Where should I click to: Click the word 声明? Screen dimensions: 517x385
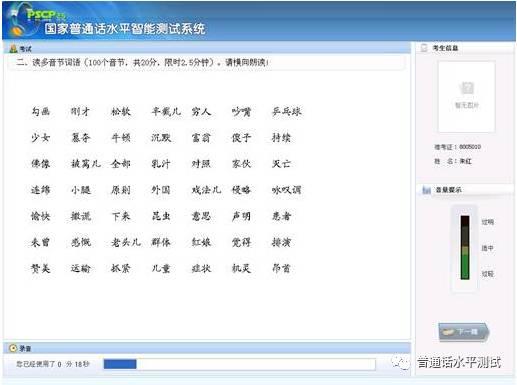[x=241, y=216]
